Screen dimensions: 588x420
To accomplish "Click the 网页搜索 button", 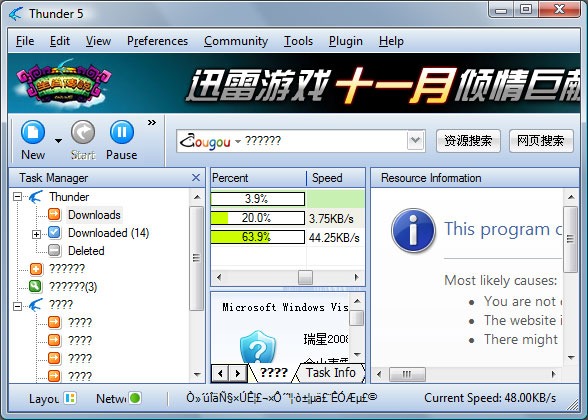I will coord(541,141).
